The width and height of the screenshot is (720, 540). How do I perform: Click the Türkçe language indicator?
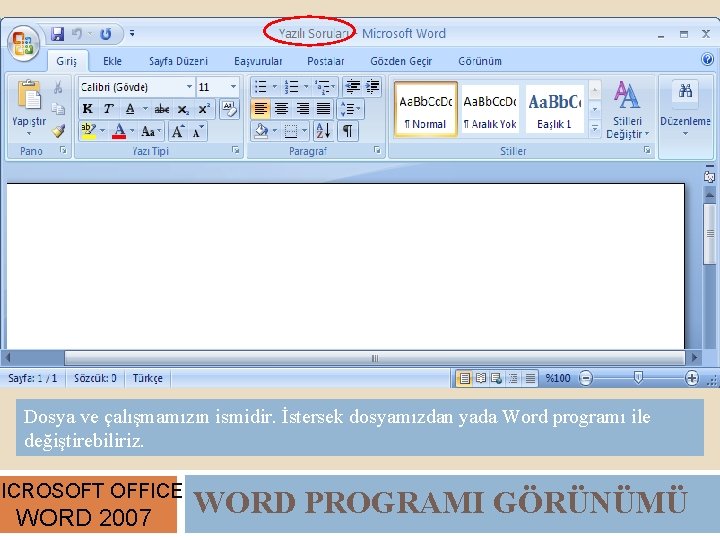(x=147, y=378)
